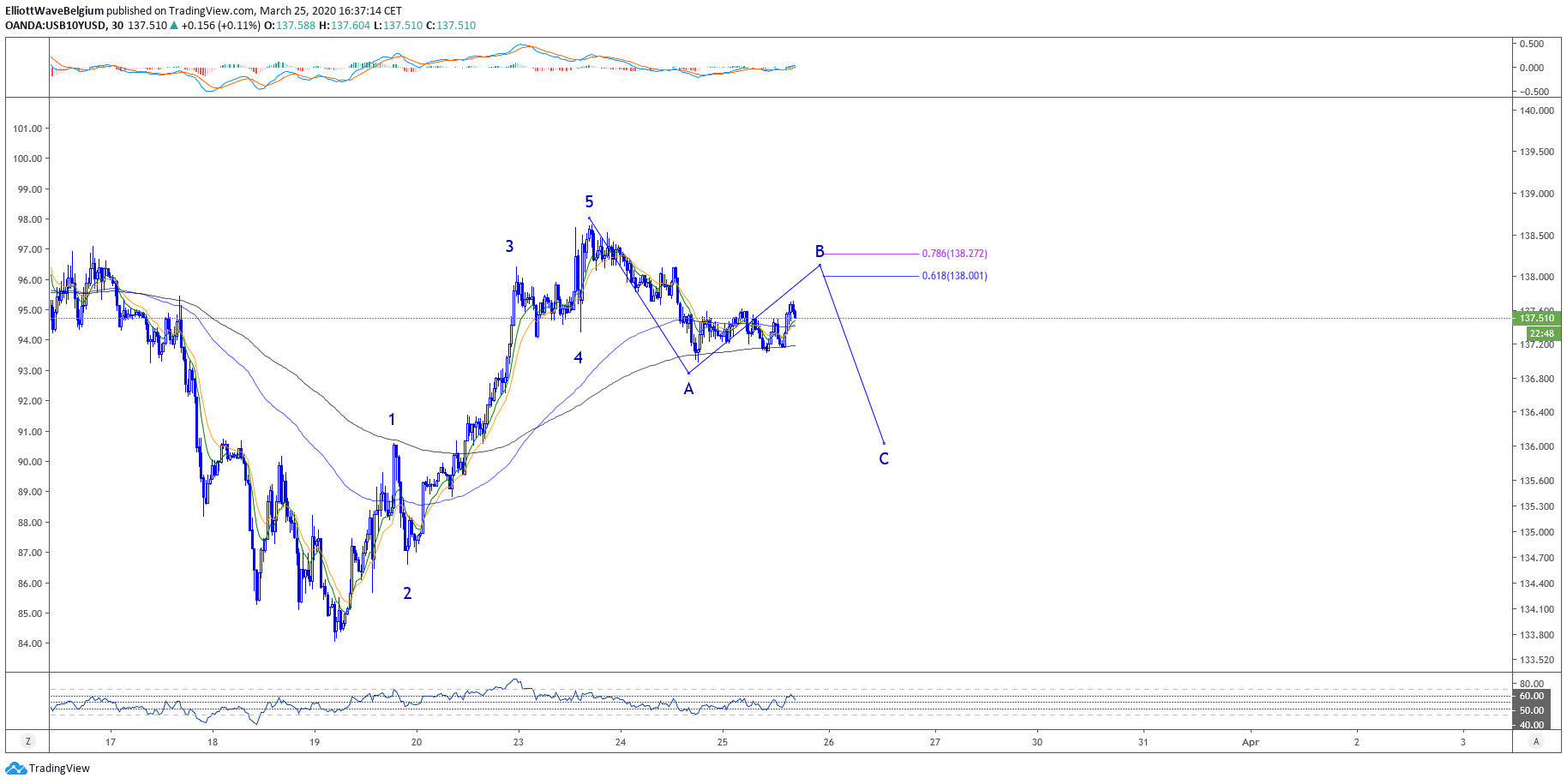The height and width of the screenshot is (784, 1567).
Task: Toggle the A auto-scale button at bottom right
Action: [1536, 742]
